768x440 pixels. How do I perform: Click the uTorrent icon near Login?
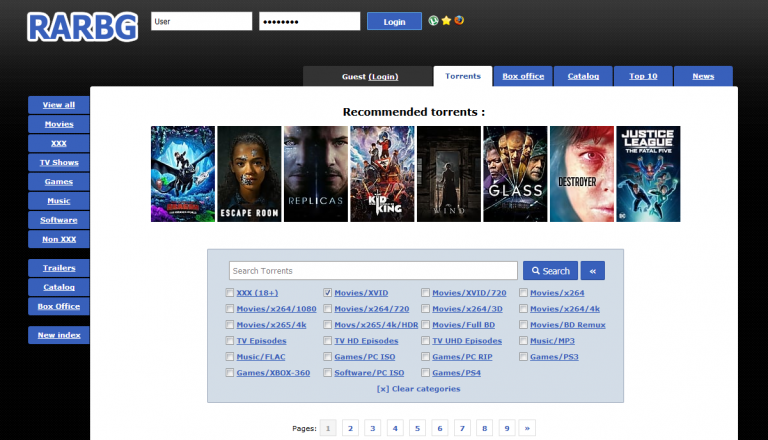(433, 21)
